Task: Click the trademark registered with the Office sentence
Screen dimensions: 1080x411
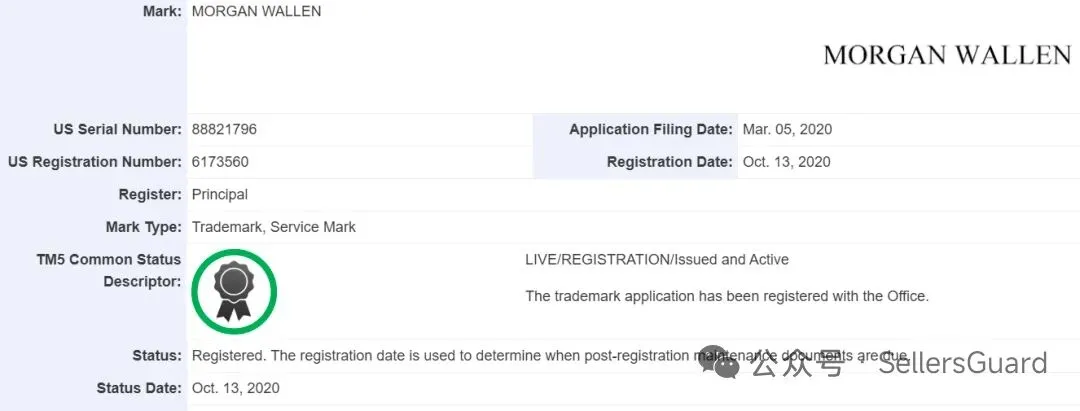Action: 727,296
